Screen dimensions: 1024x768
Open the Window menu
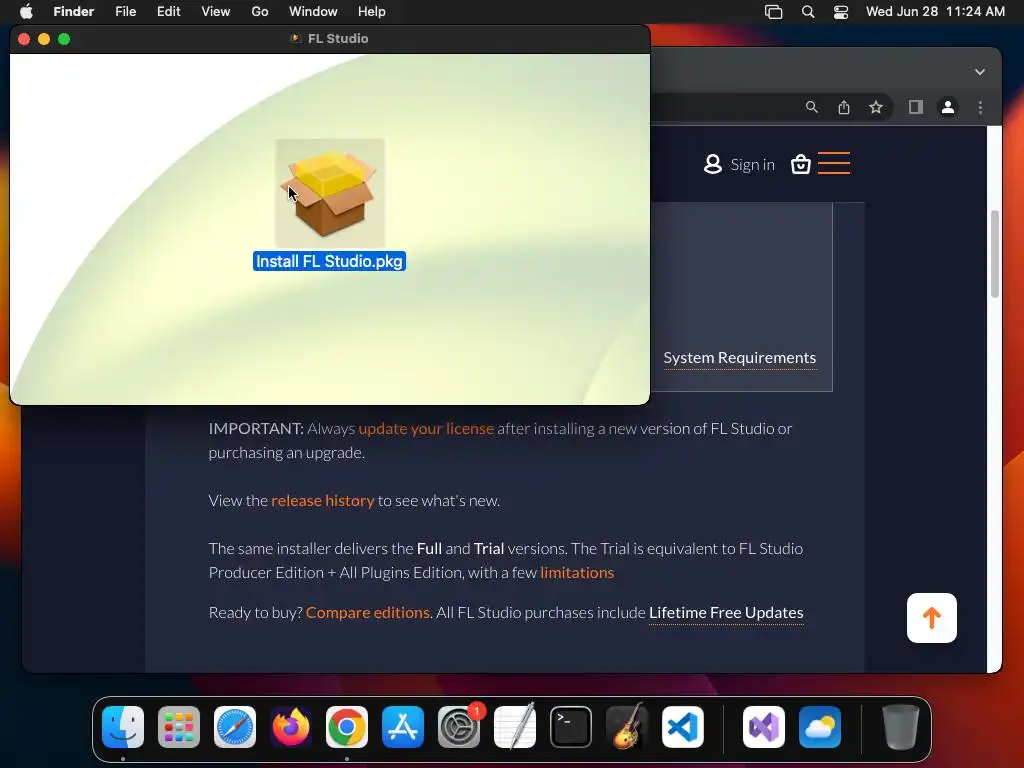coord(313,11)
